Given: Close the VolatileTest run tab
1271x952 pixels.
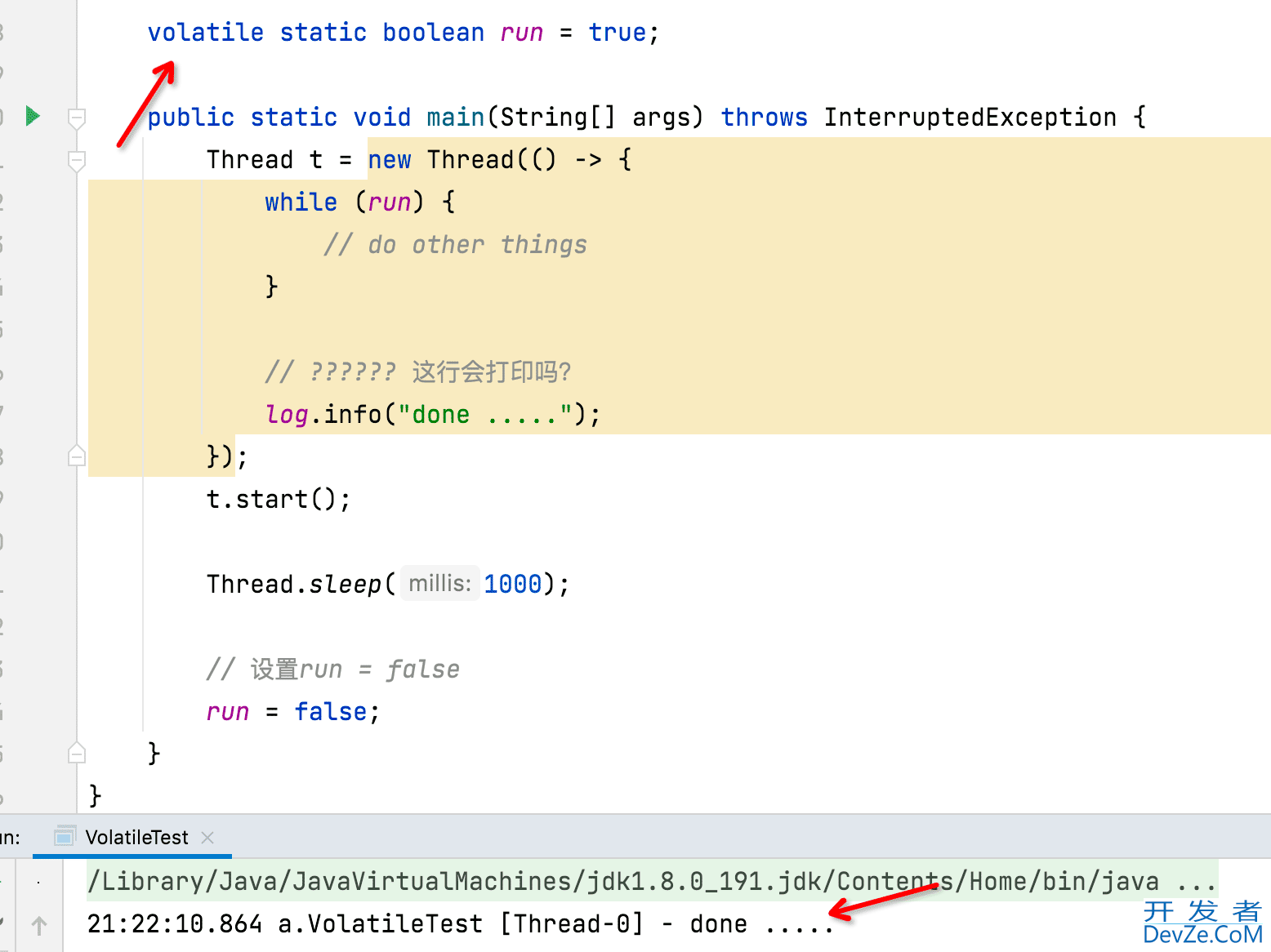Looking at the screenshot, I should [207, 838].
